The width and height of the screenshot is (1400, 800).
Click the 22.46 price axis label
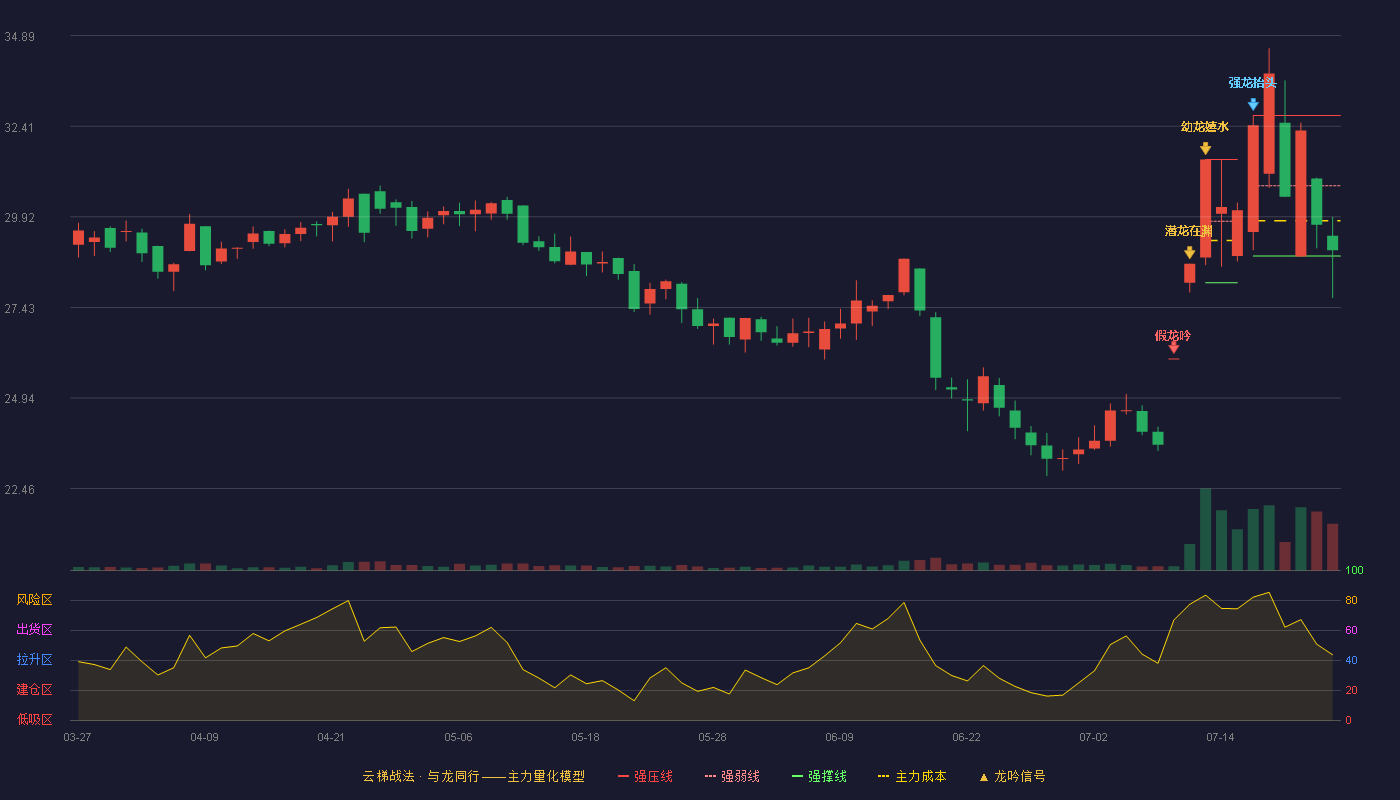click(19, 490)
